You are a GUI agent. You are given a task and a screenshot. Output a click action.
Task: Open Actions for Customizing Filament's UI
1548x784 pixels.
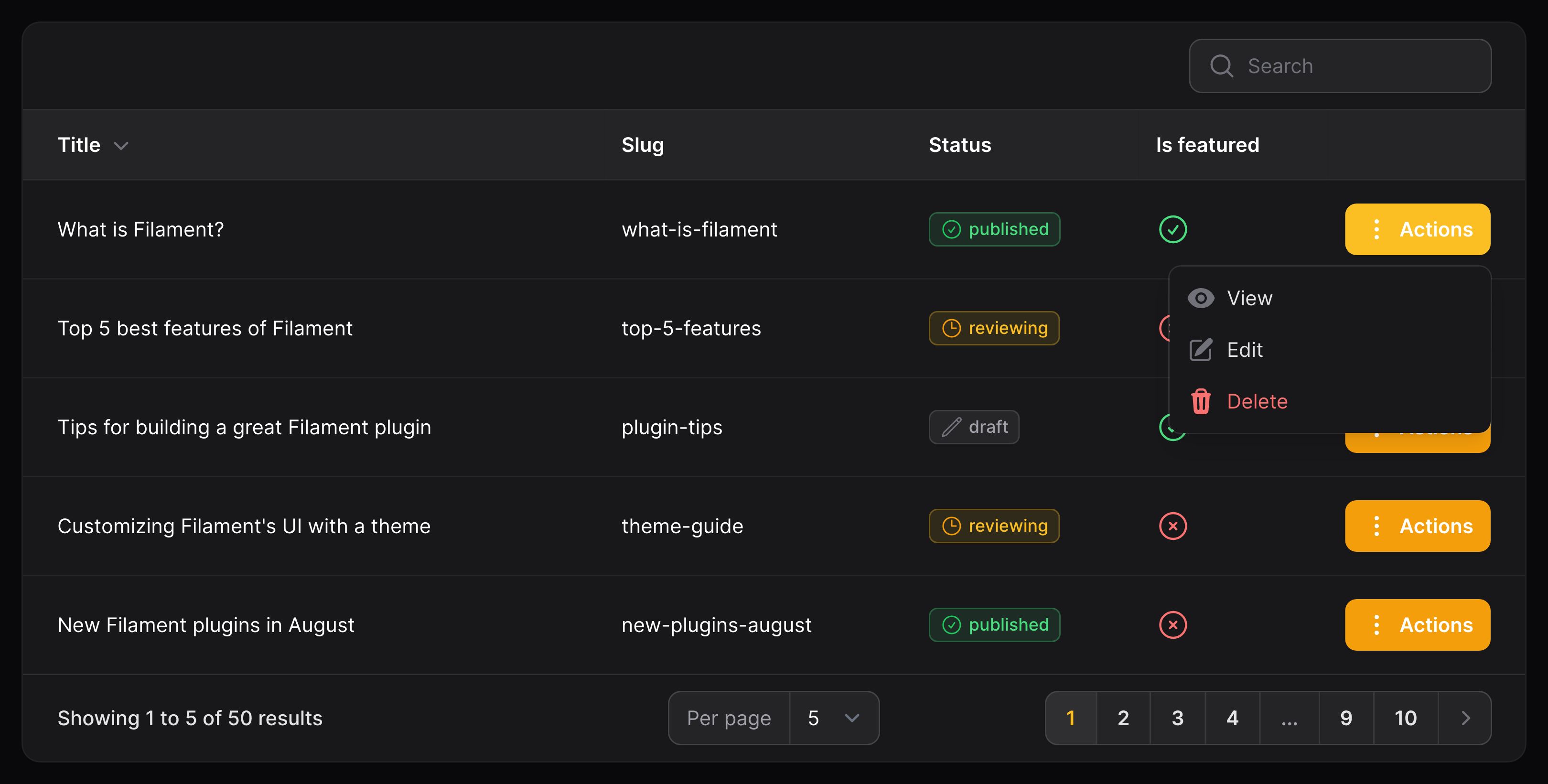click(x=1417, y=526)
